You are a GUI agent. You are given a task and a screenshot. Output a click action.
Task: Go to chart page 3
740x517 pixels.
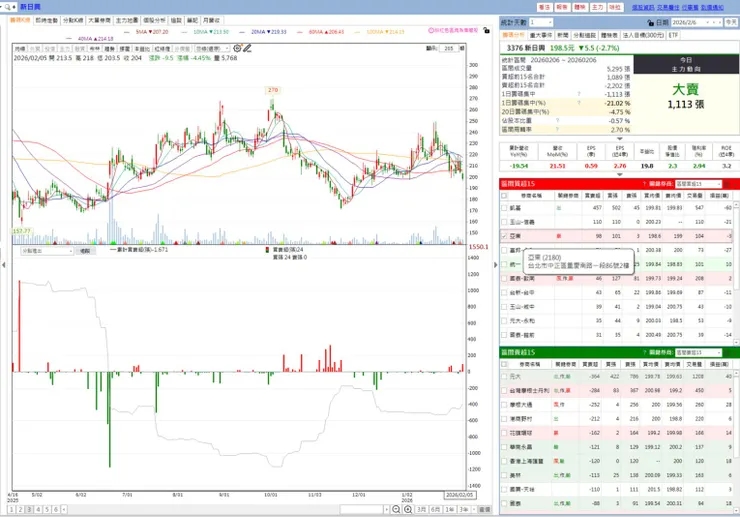[30, 509]
